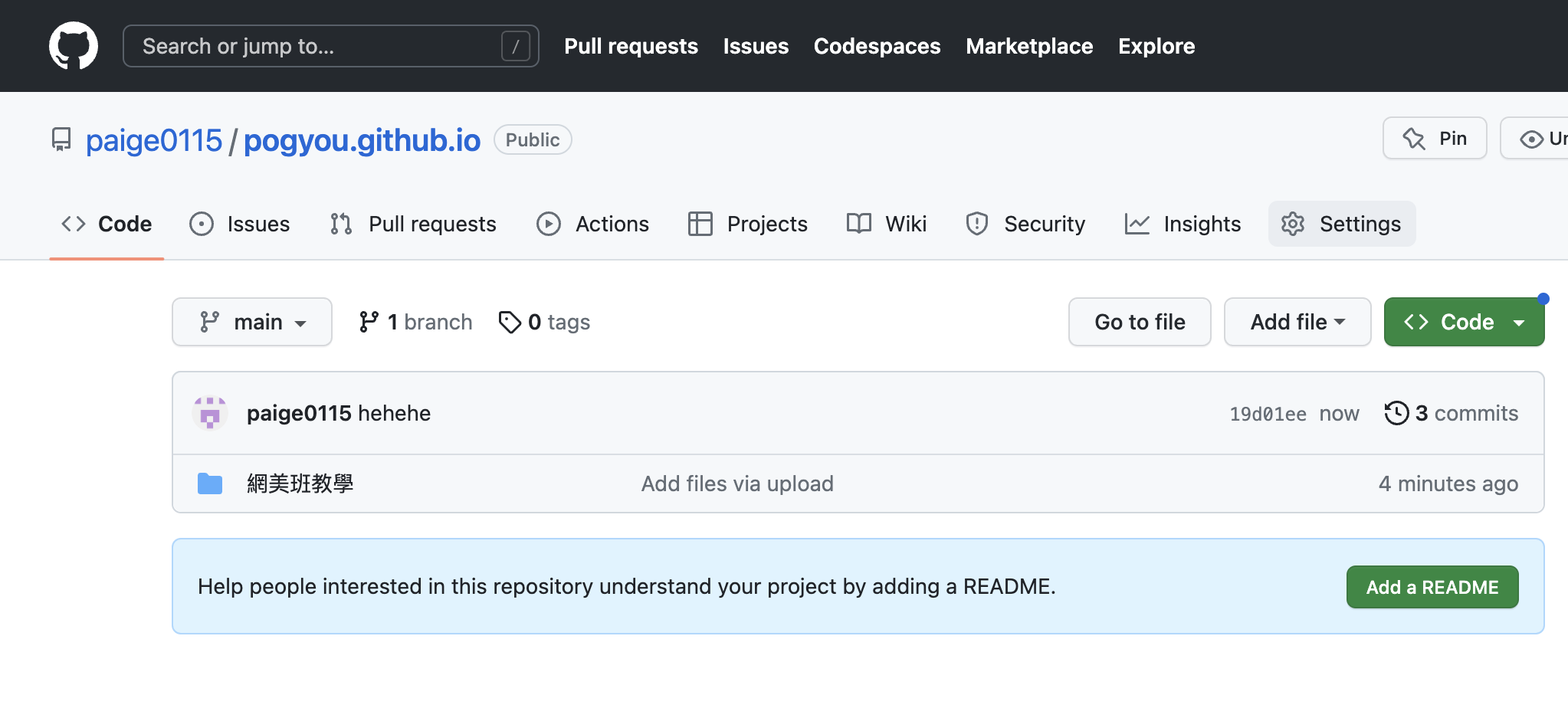
Task: Open the pogyou.github.io repository link
Action: 362,140
